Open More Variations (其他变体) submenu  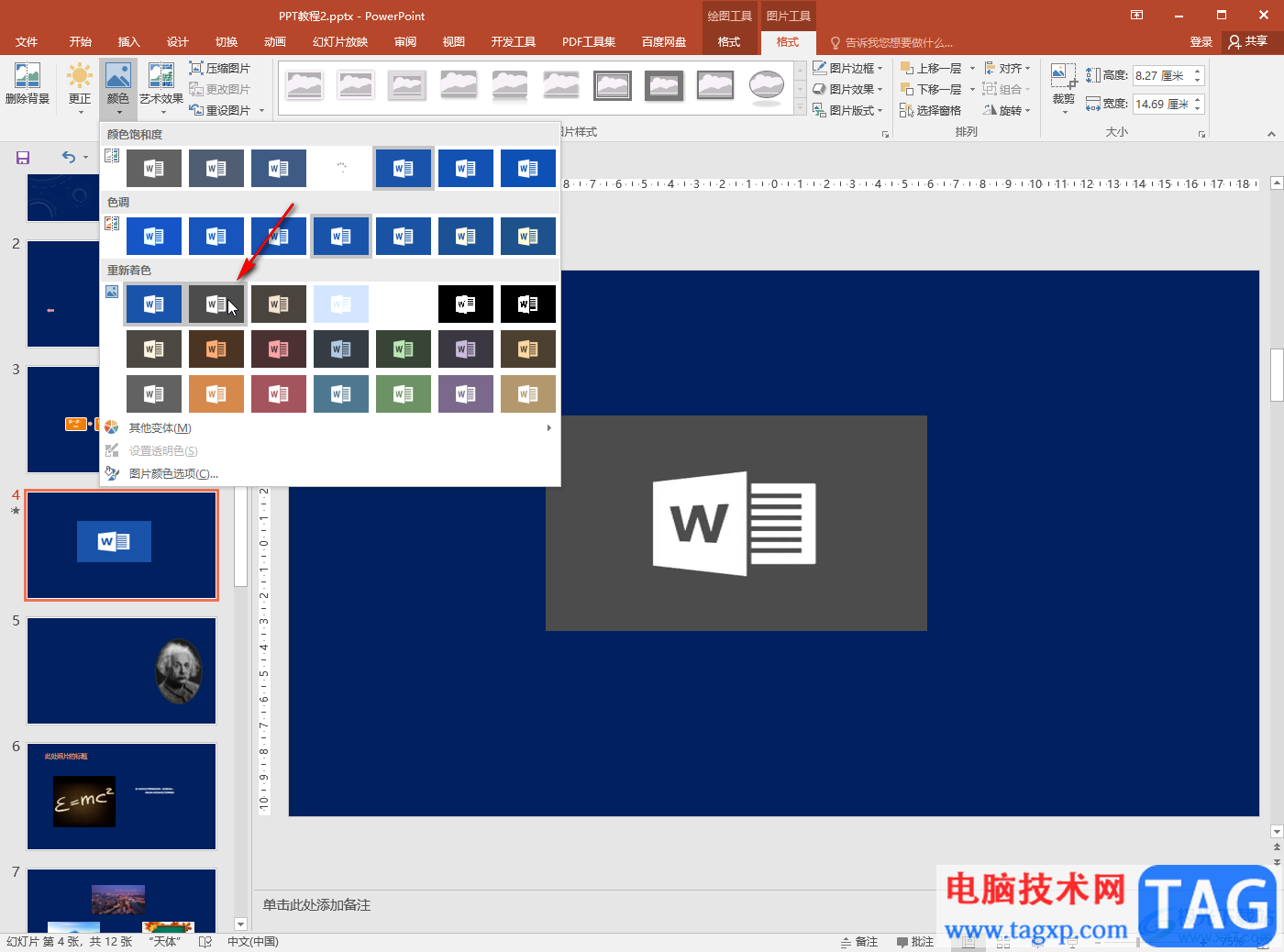pos(330,428)
